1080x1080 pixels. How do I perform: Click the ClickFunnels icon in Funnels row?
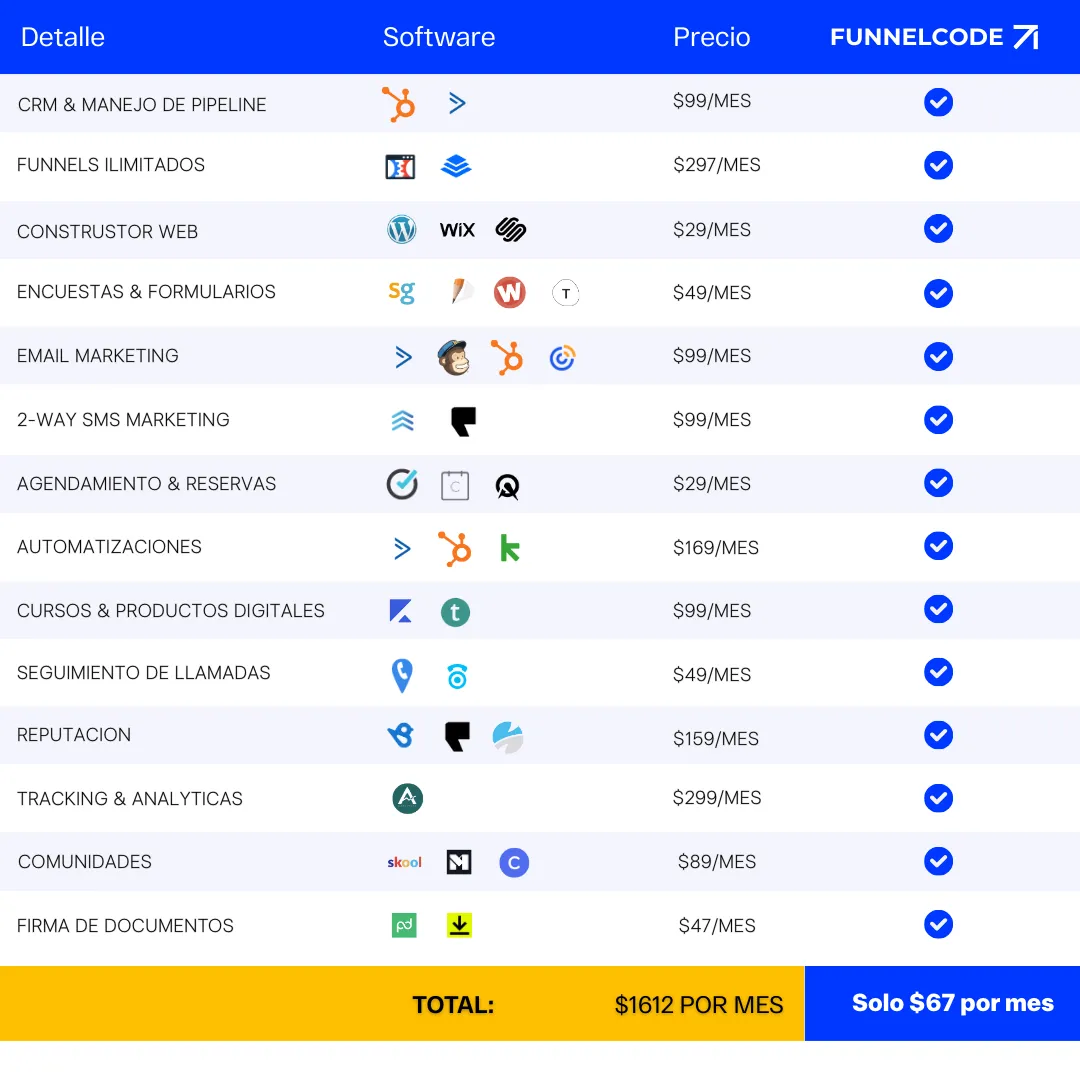pos(400,167)
